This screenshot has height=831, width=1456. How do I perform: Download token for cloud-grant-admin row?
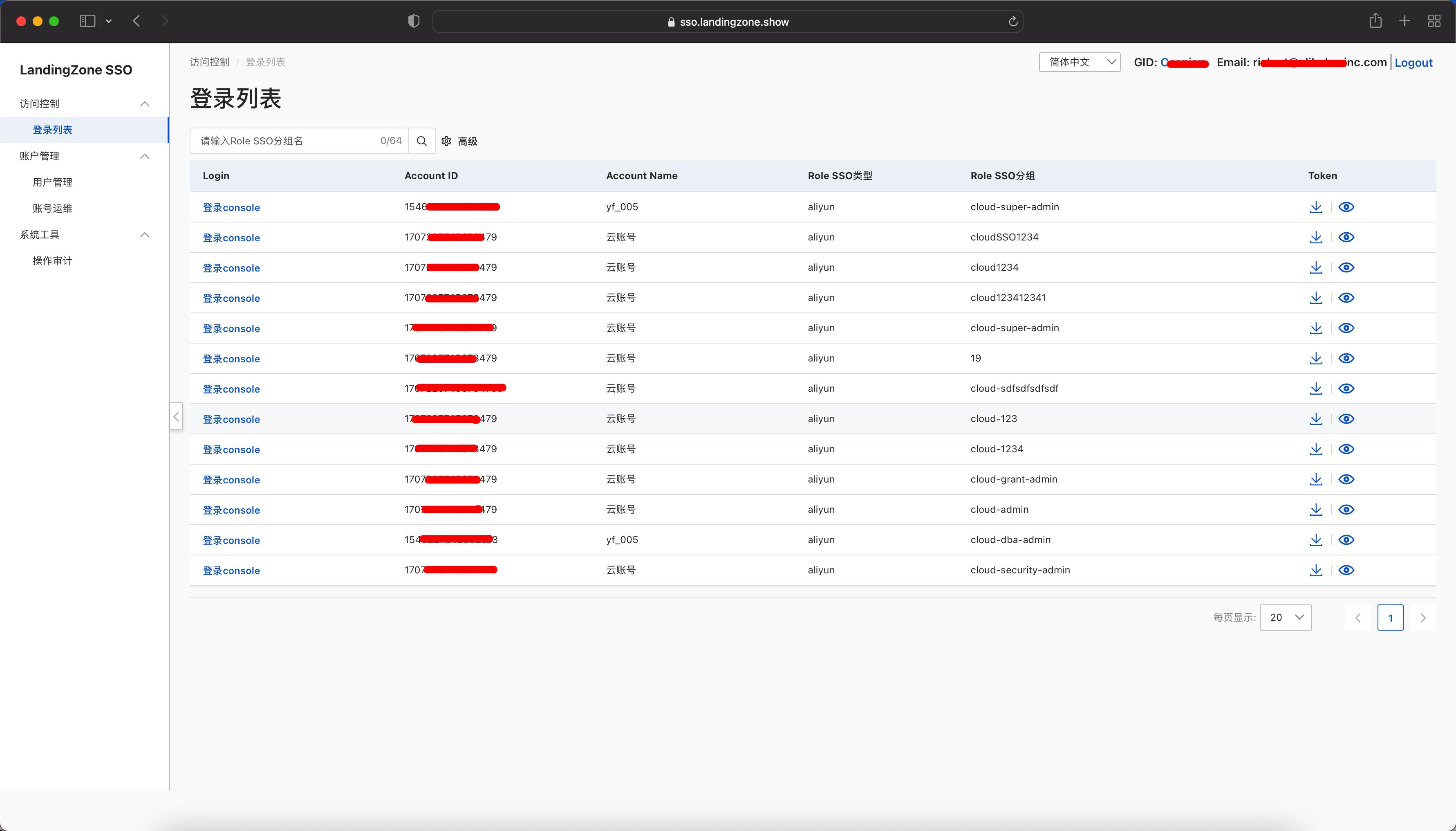(x=1316, y=479)
